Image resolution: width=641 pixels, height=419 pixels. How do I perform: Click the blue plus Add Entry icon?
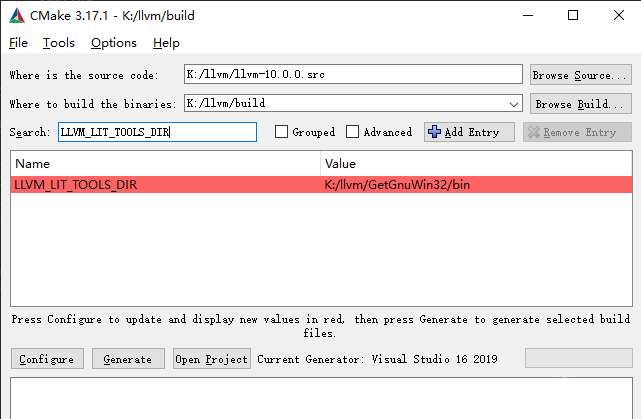434,132
